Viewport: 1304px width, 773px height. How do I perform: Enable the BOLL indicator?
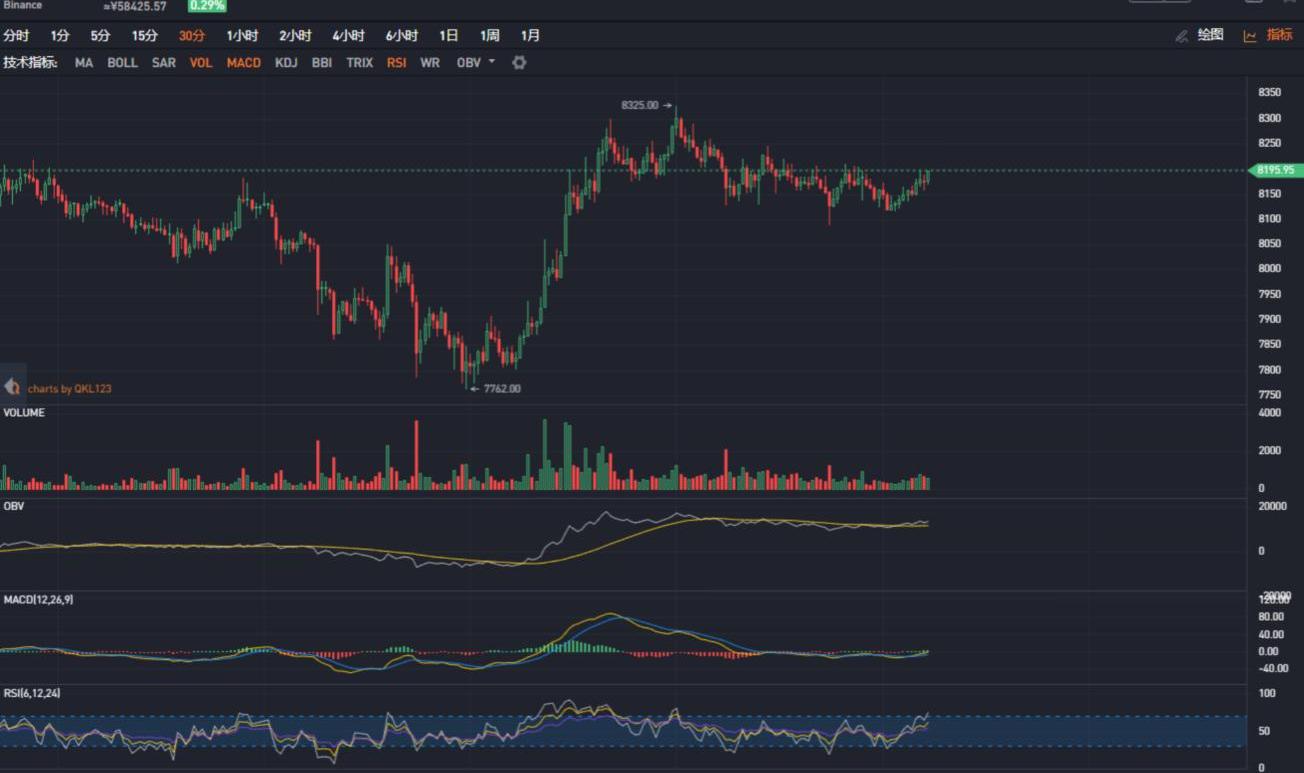coord(122,62)
